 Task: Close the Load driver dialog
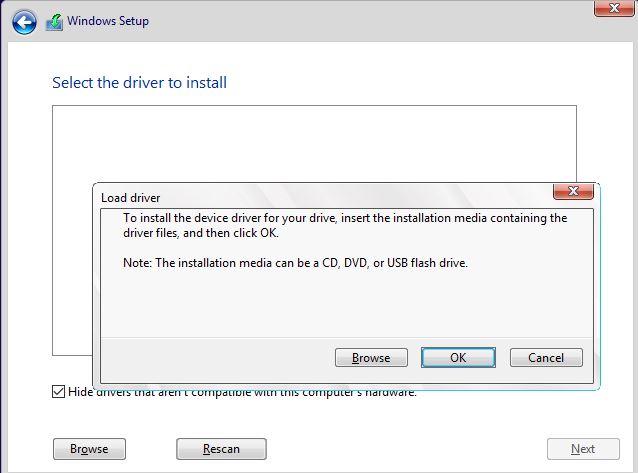(573, 191)
